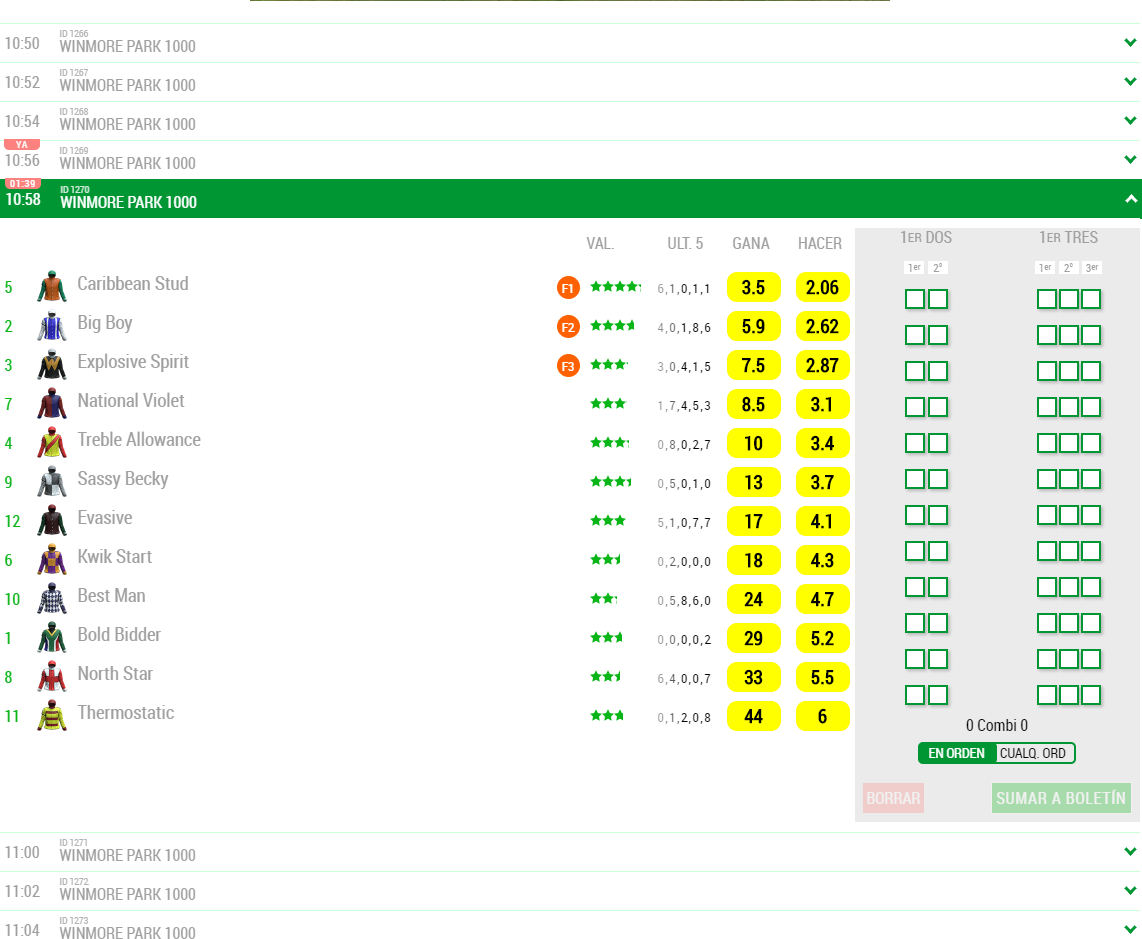The width and height of the screenshot is (1142, 939).
Task: Click Caribbean Stud's star rating
Action: tap(615, 286)
